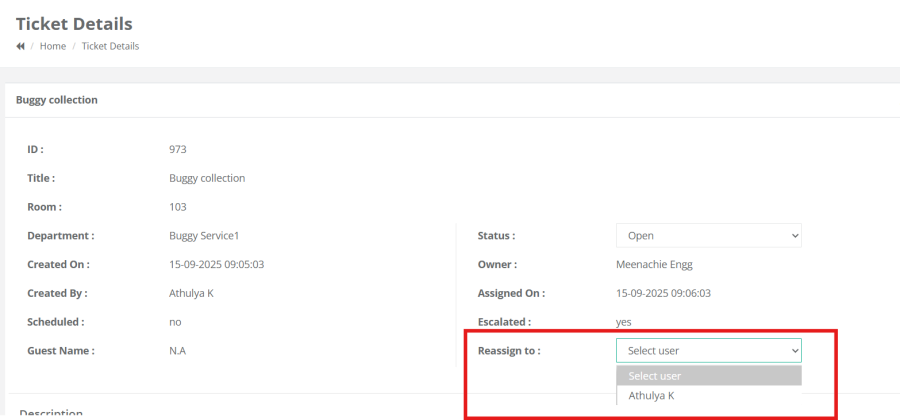This screenshot has width=900, height=420.
Task: Click the ID value 973
Action: point(178,150)
